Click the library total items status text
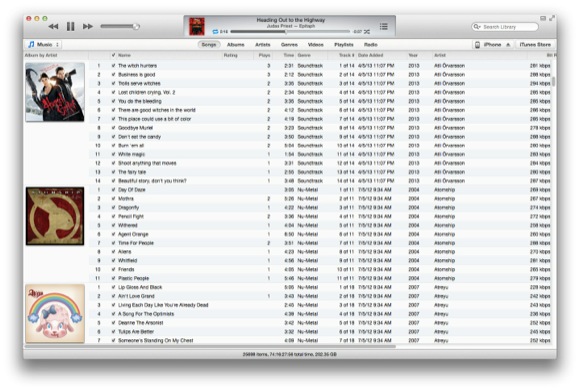 pyautogui.click(x=290, y=354)
